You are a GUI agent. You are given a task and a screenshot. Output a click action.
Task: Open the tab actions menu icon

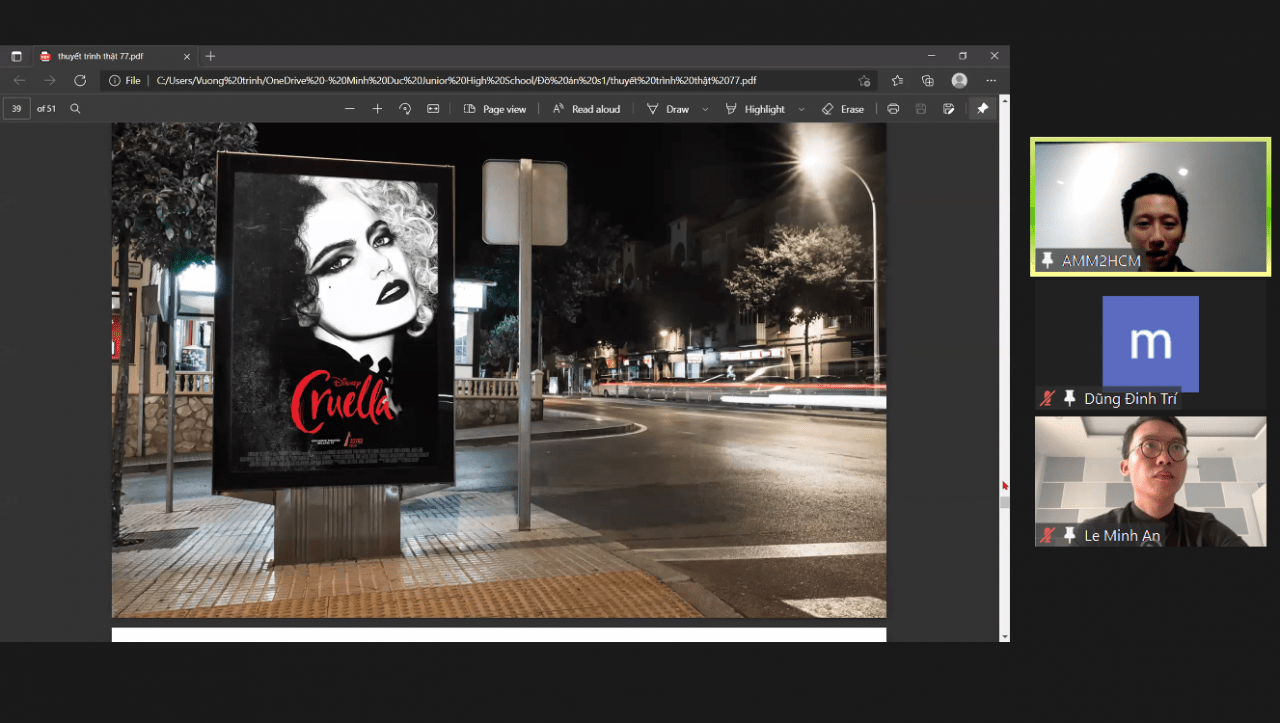tap(16, 56)
